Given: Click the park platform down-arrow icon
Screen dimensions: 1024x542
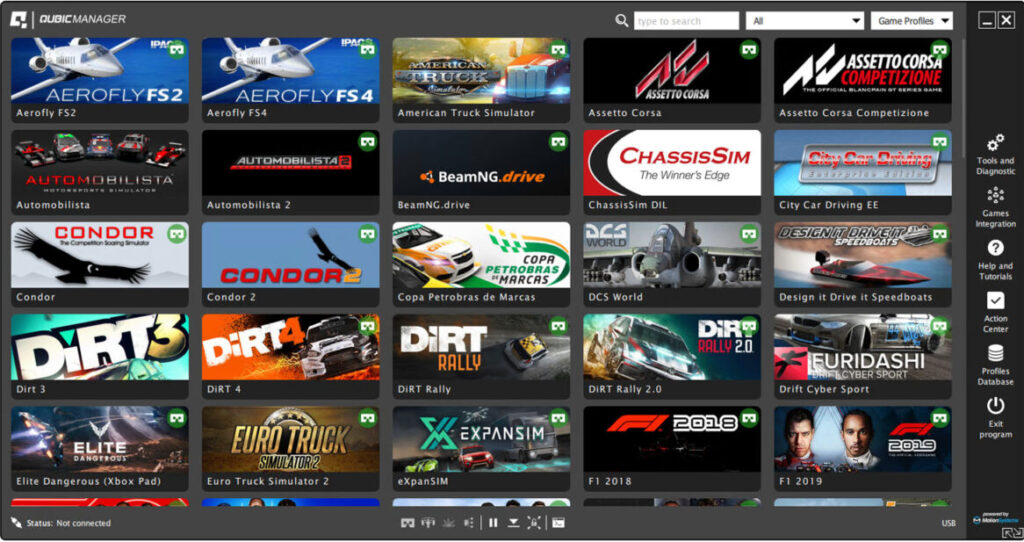Looking at the screenshot, I should point(513,523).
